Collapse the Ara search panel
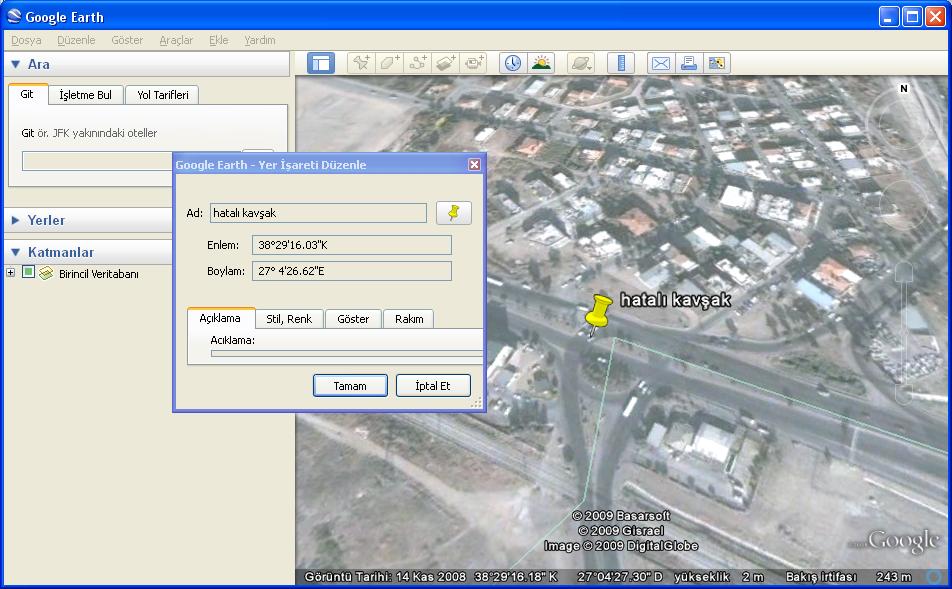Screen dimensions: 952x589 16,64
